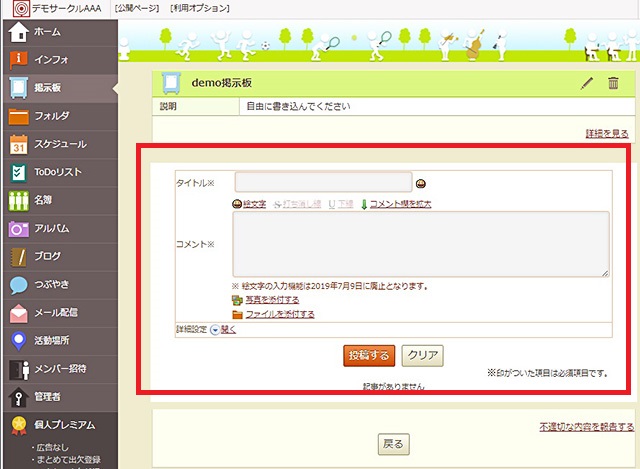
Task: Click into the タイトル input field
Action: click(x=323, y=182)
